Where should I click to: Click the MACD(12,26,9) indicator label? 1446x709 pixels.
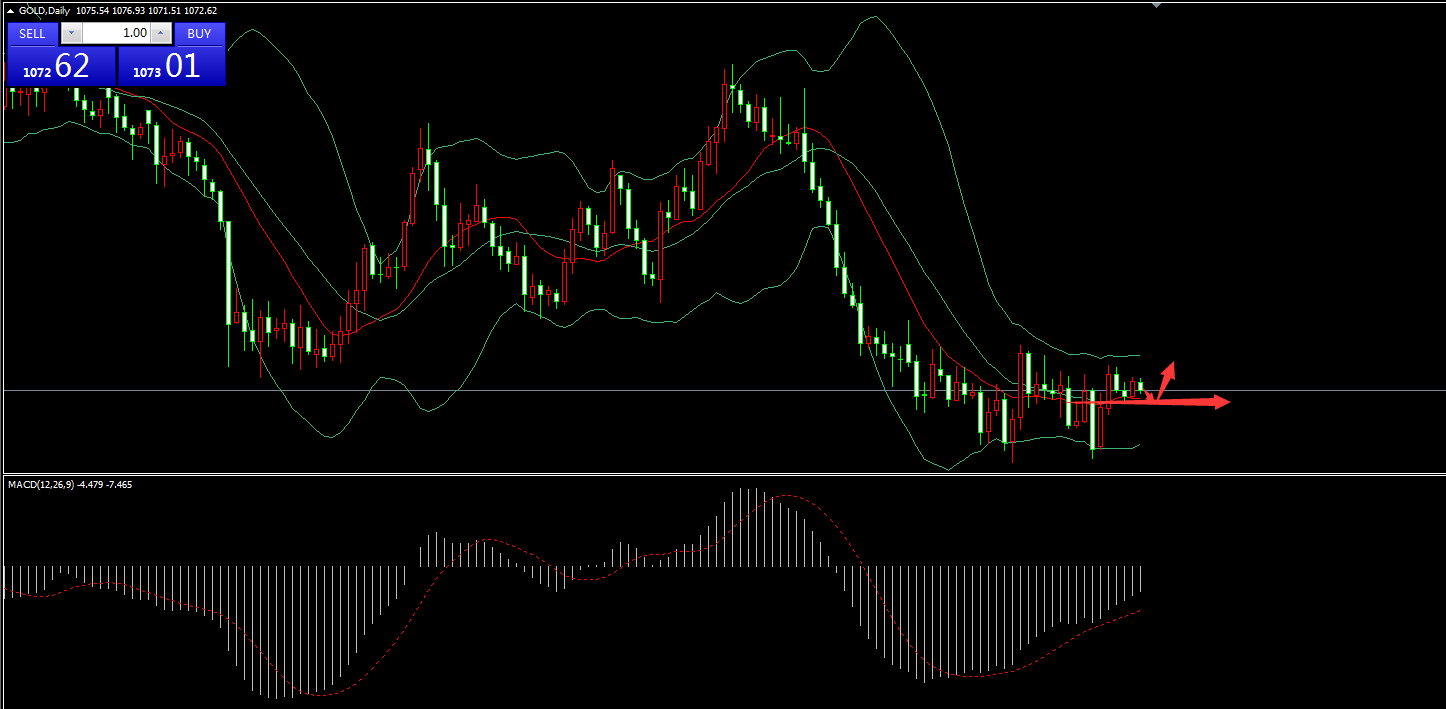click(41, 485)
